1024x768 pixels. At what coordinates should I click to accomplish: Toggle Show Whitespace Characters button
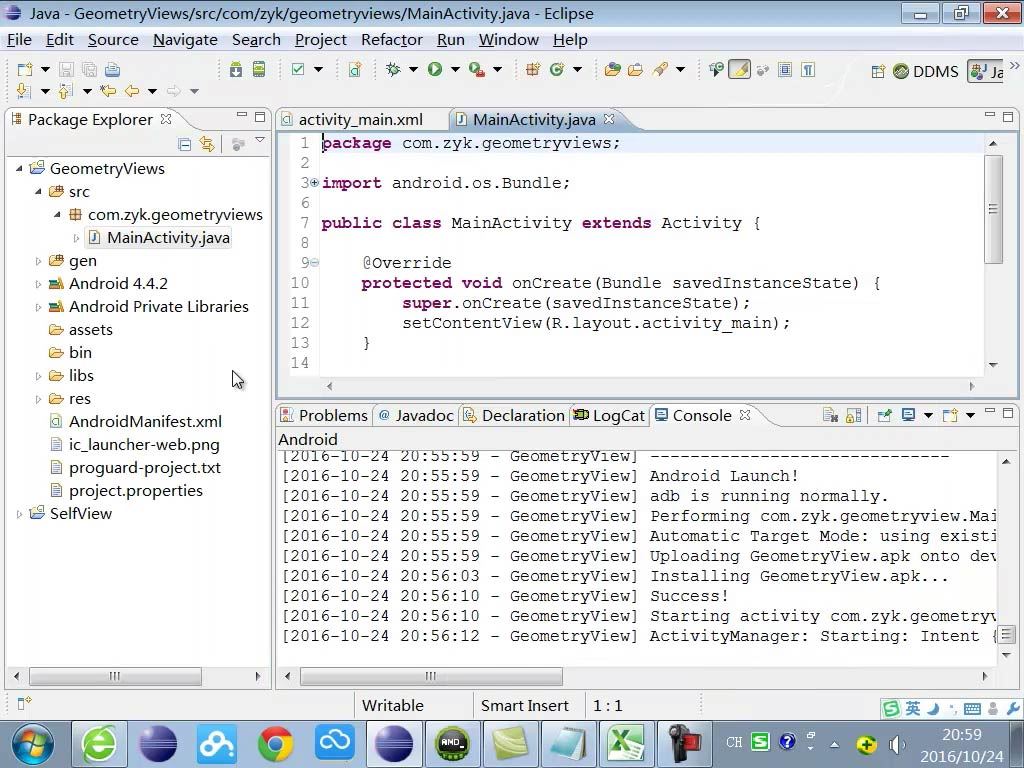(808, 70)
